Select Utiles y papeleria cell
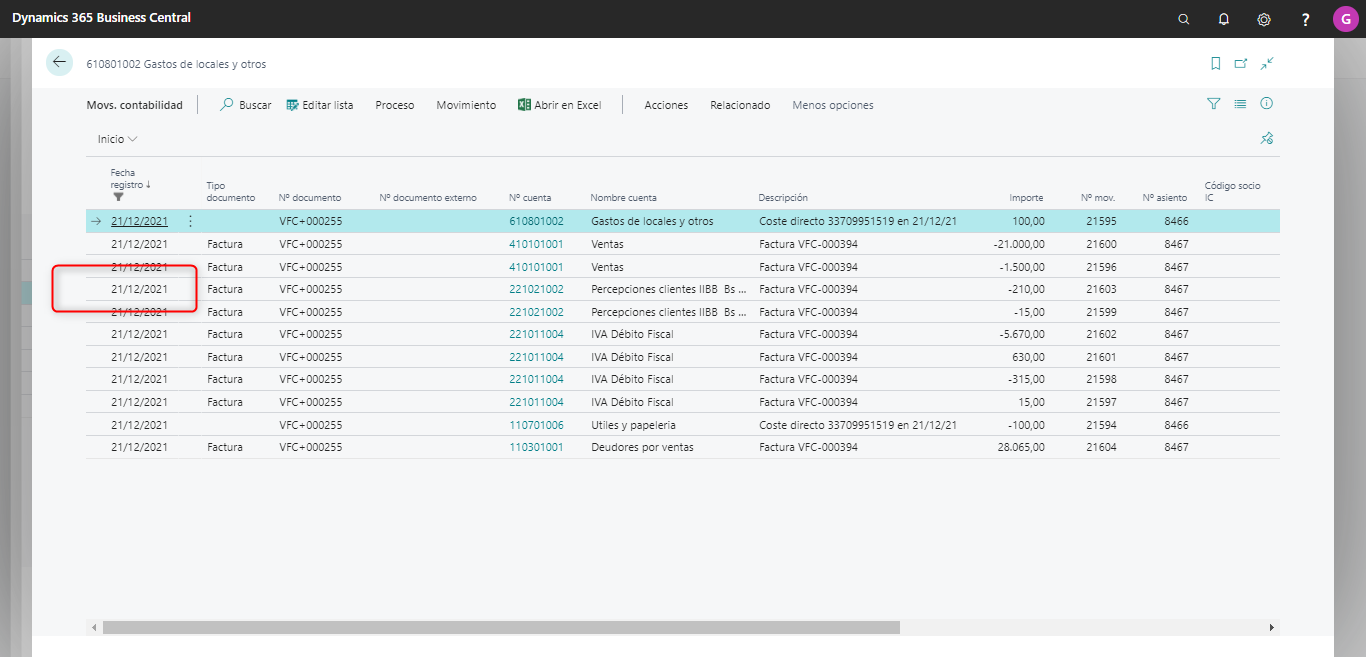Viewport: 1366px width, 657px height. (633, 425)
